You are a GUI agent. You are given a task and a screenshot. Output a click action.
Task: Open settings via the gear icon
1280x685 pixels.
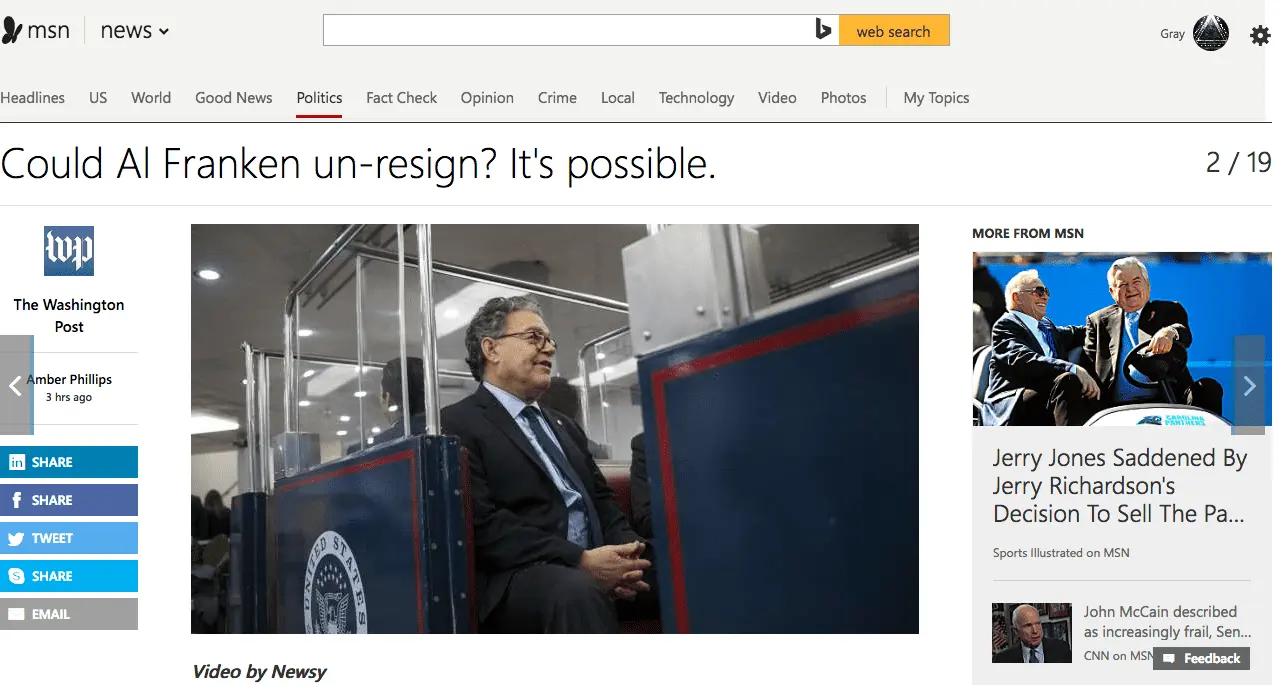click(x=1260, y=36)
